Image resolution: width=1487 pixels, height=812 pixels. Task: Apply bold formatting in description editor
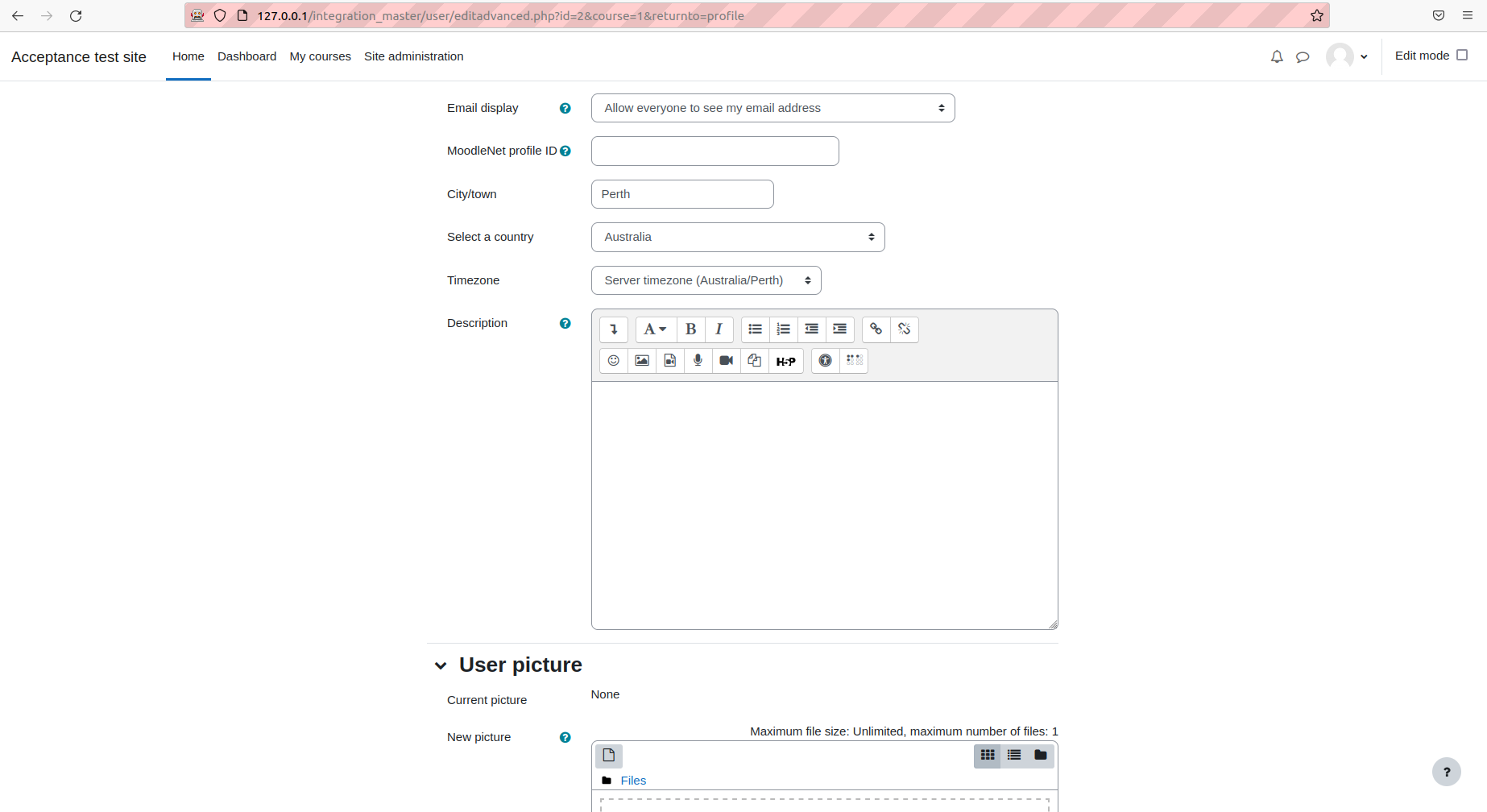tap(690, 329)
